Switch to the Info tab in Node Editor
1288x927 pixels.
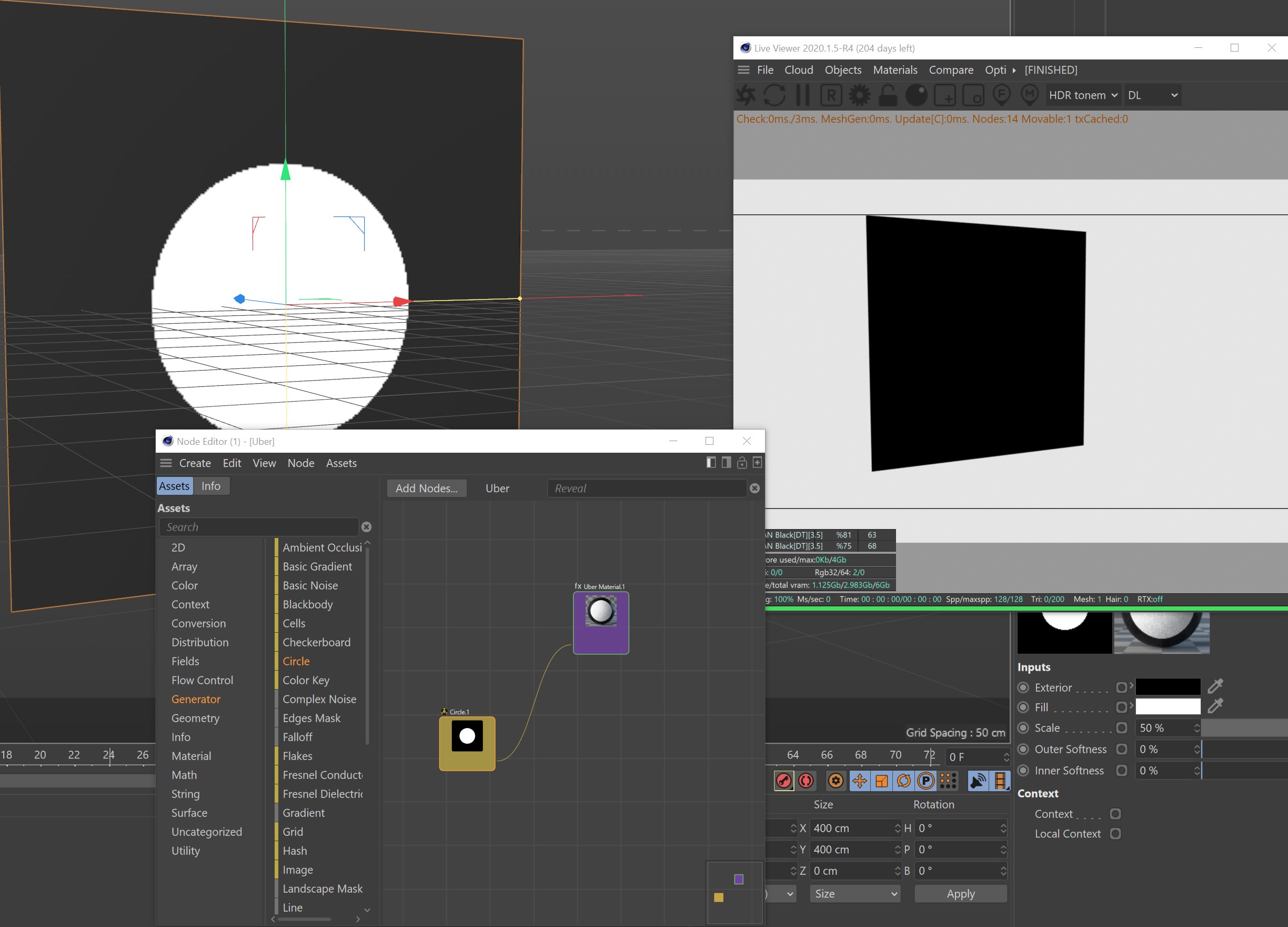tap(210, 486)
